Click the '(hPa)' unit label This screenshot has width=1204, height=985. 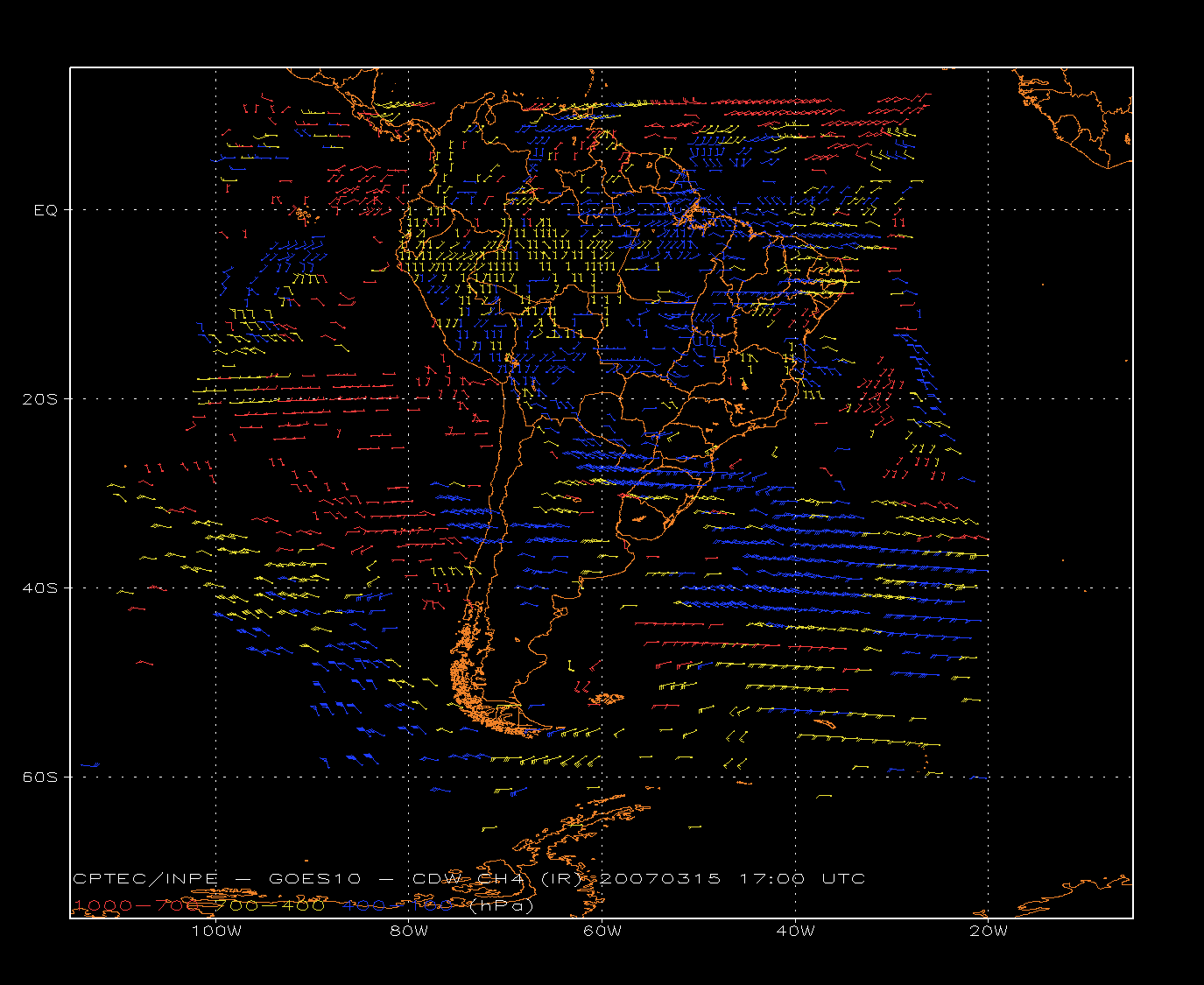click(x=502, y=905)
